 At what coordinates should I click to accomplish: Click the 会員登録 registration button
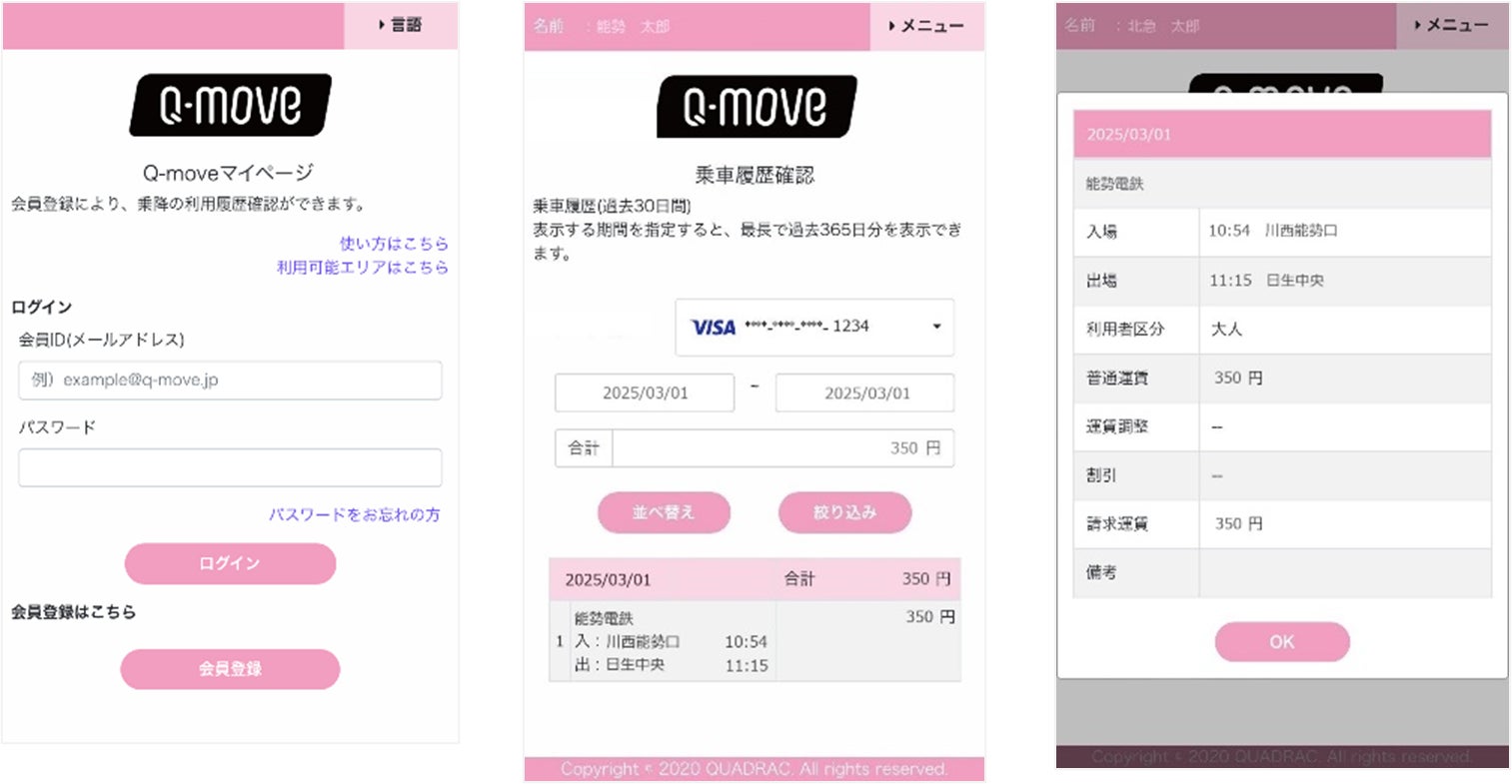(x=230, y=669)
